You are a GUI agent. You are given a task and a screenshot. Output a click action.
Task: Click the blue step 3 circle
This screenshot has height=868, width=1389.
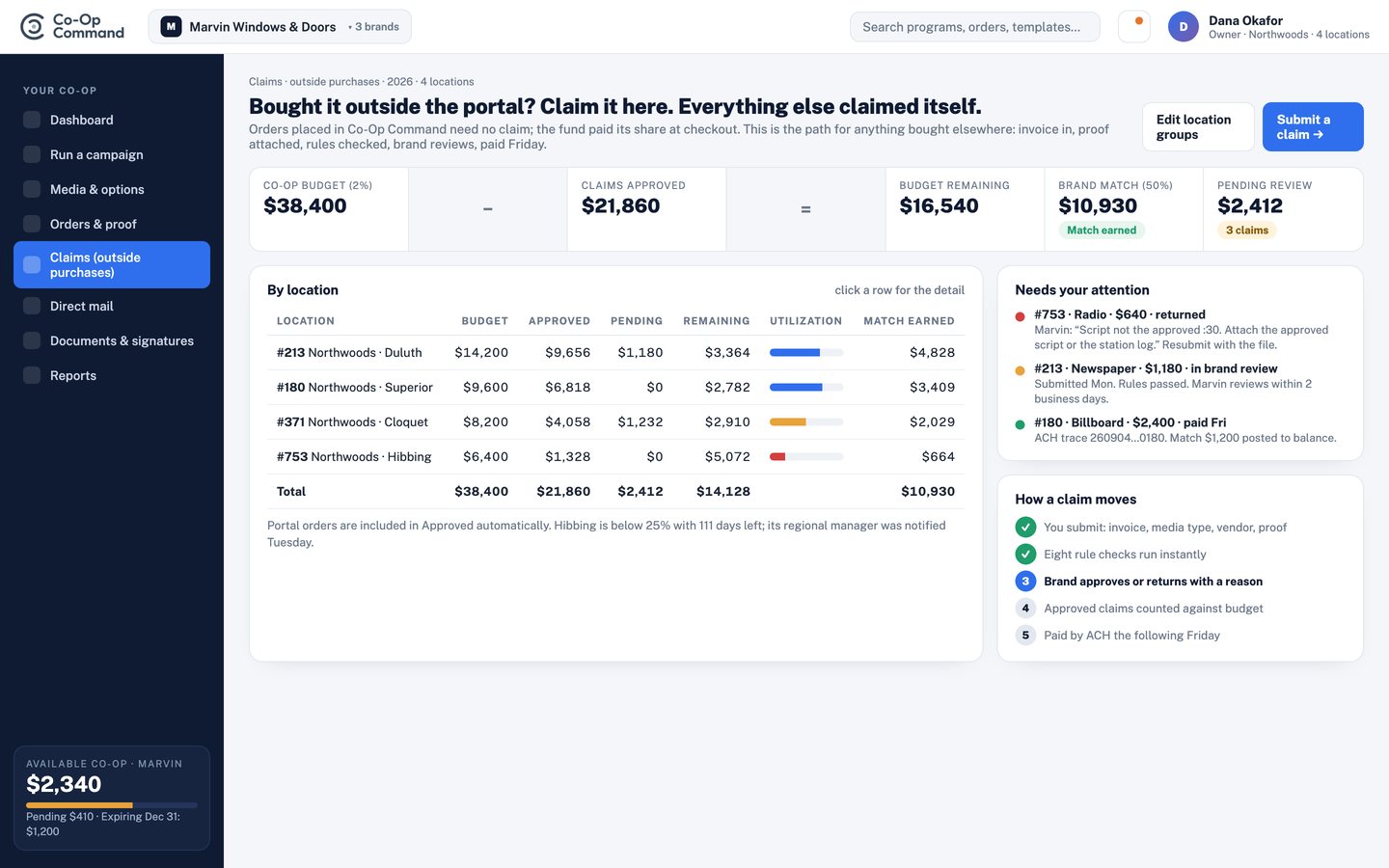tap(1025, 582)
